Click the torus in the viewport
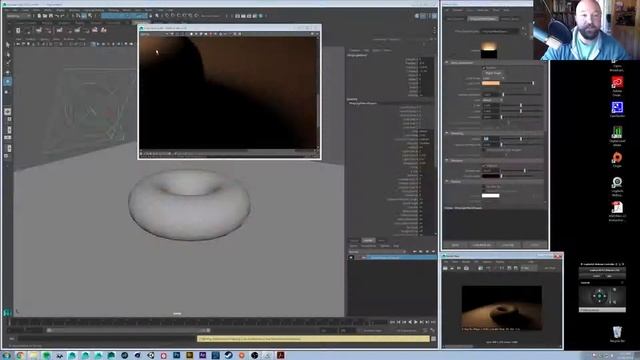Screen dimensions: 640x360 click(189, 204)
